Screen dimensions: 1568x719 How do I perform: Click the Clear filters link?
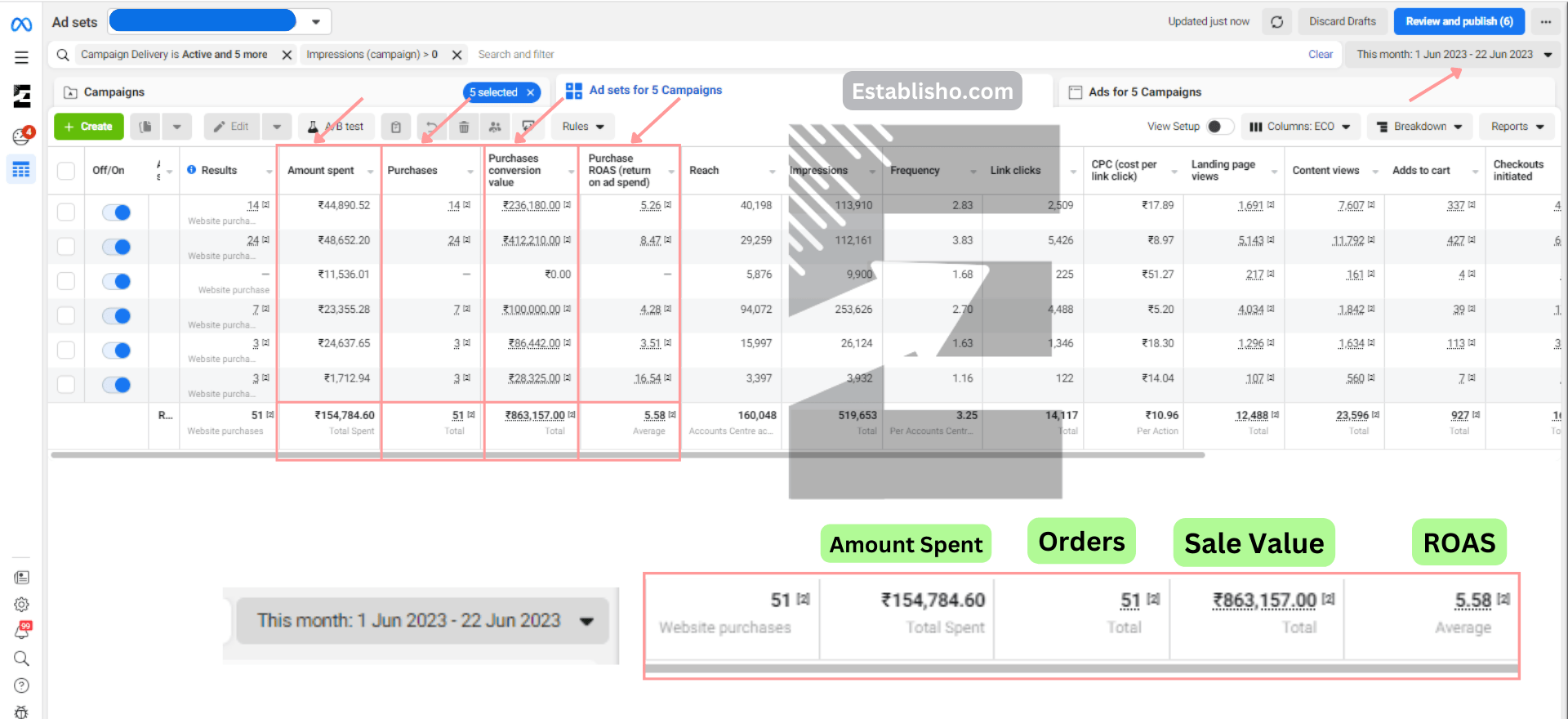tap(1320, 55)
